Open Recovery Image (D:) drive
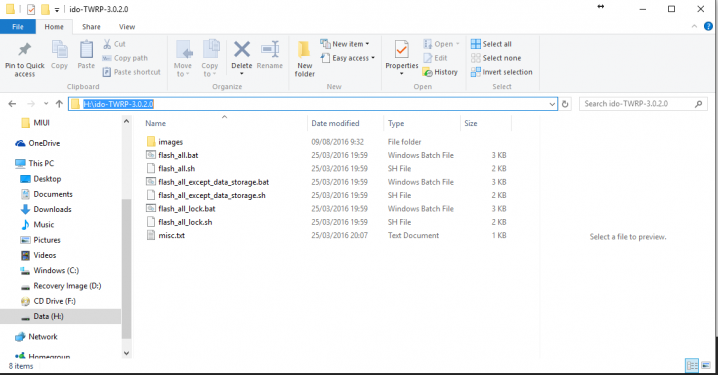Screen dimensions: 718x375 [x=67, y=286]
